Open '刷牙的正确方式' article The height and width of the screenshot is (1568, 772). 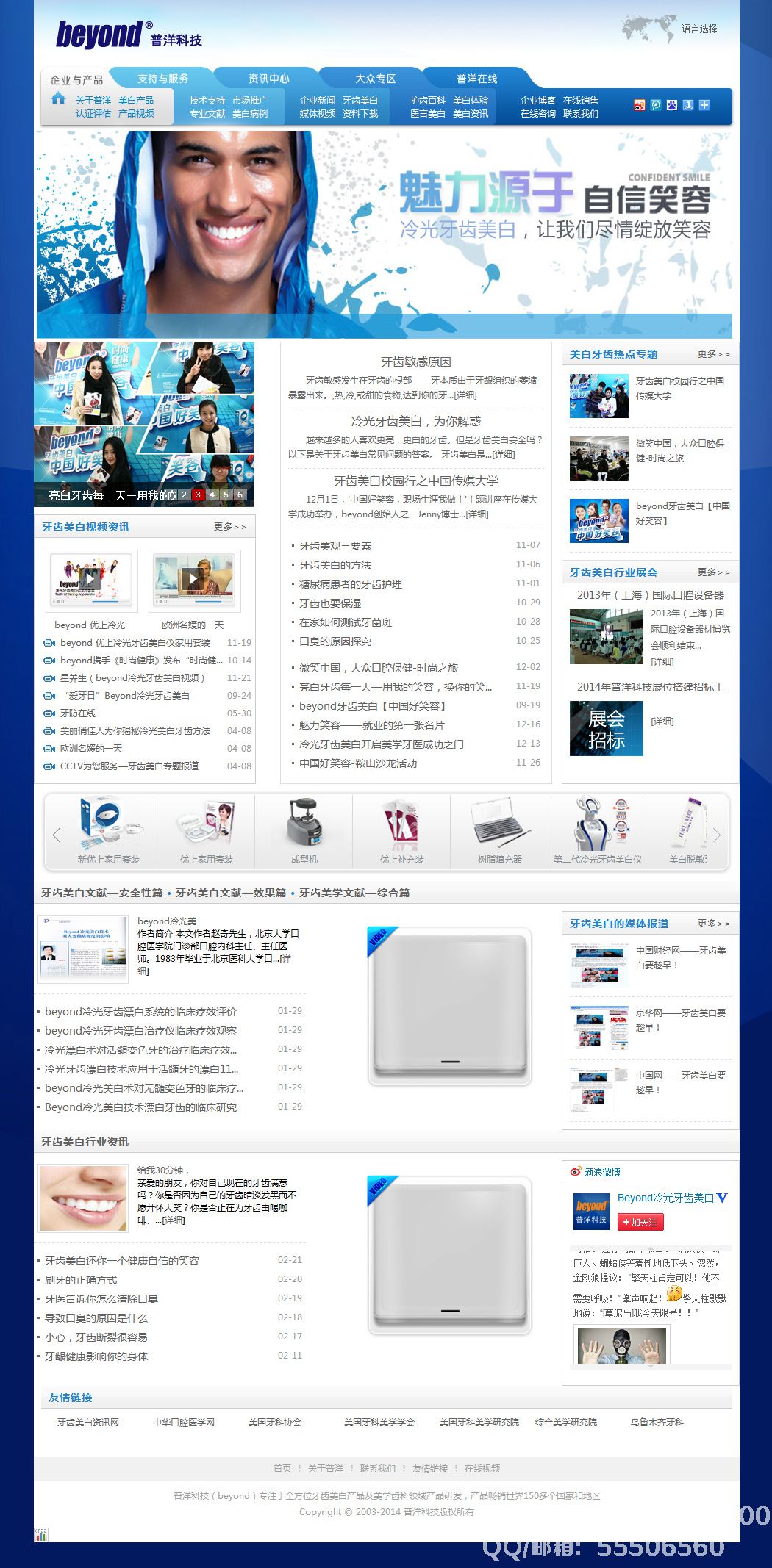[81, 1280]
